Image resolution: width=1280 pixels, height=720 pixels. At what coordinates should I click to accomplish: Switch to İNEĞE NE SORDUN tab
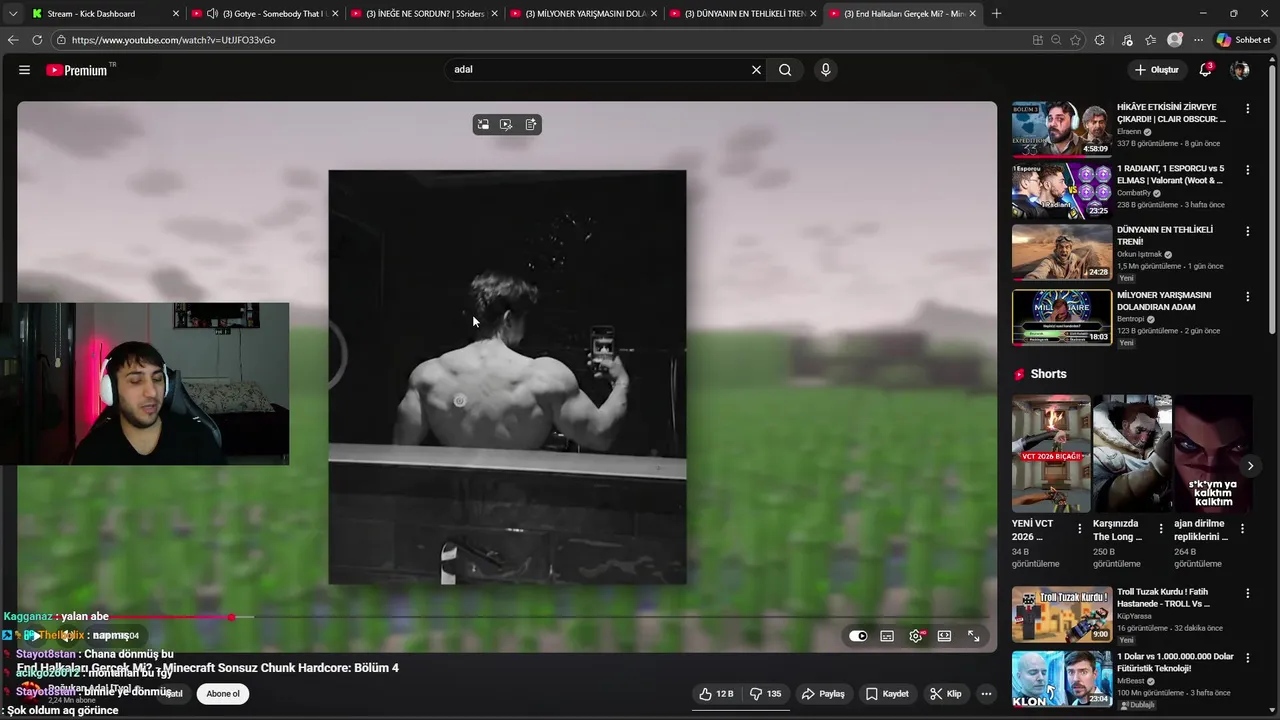point(424,14)
